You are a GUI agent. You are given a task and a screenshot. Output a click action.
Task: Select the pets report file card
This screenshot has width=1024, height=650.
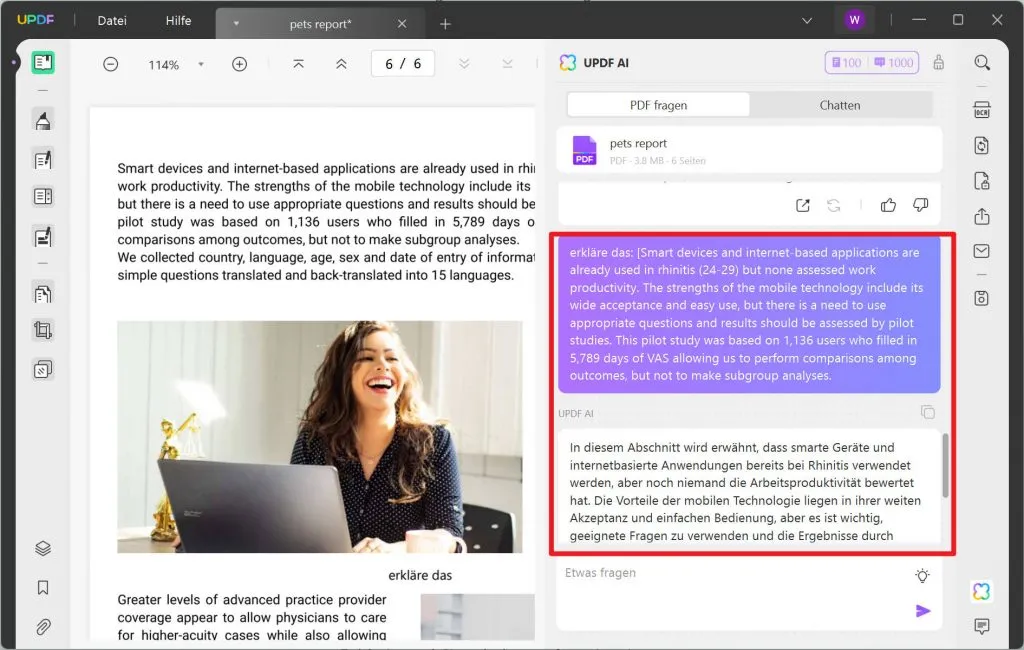749,151
